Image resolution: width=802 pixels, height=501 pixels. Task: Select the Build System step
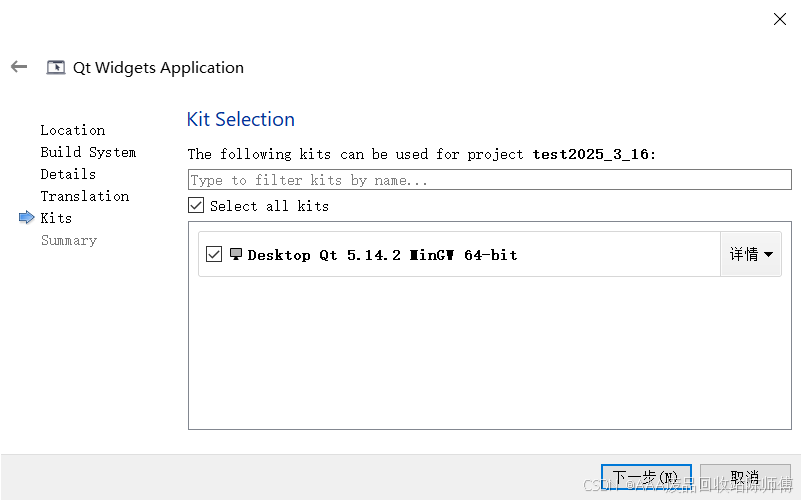[88, 152]
